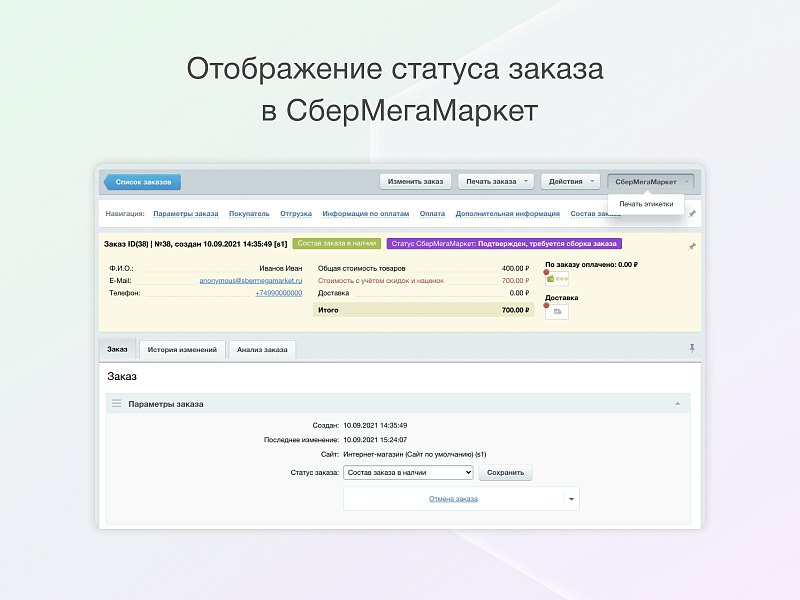Open the Действия dropdown menu
The width and height of the screenshot is (800, 600).
(571, 181)
